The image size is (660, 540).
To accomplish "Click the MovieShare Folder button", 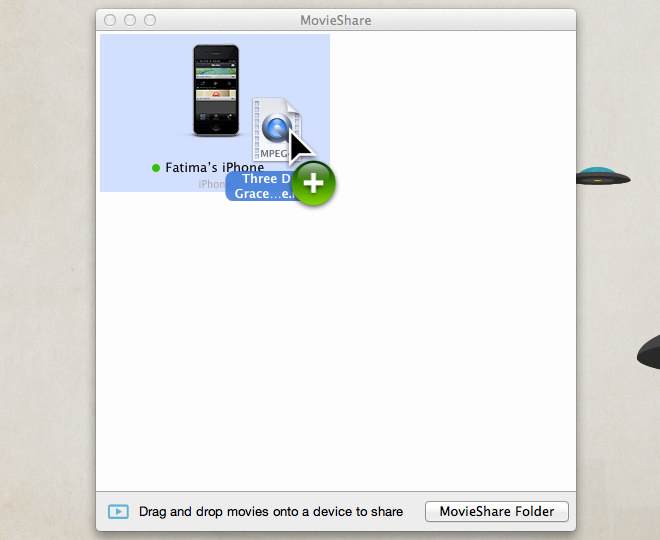I will tap(497, 511).
